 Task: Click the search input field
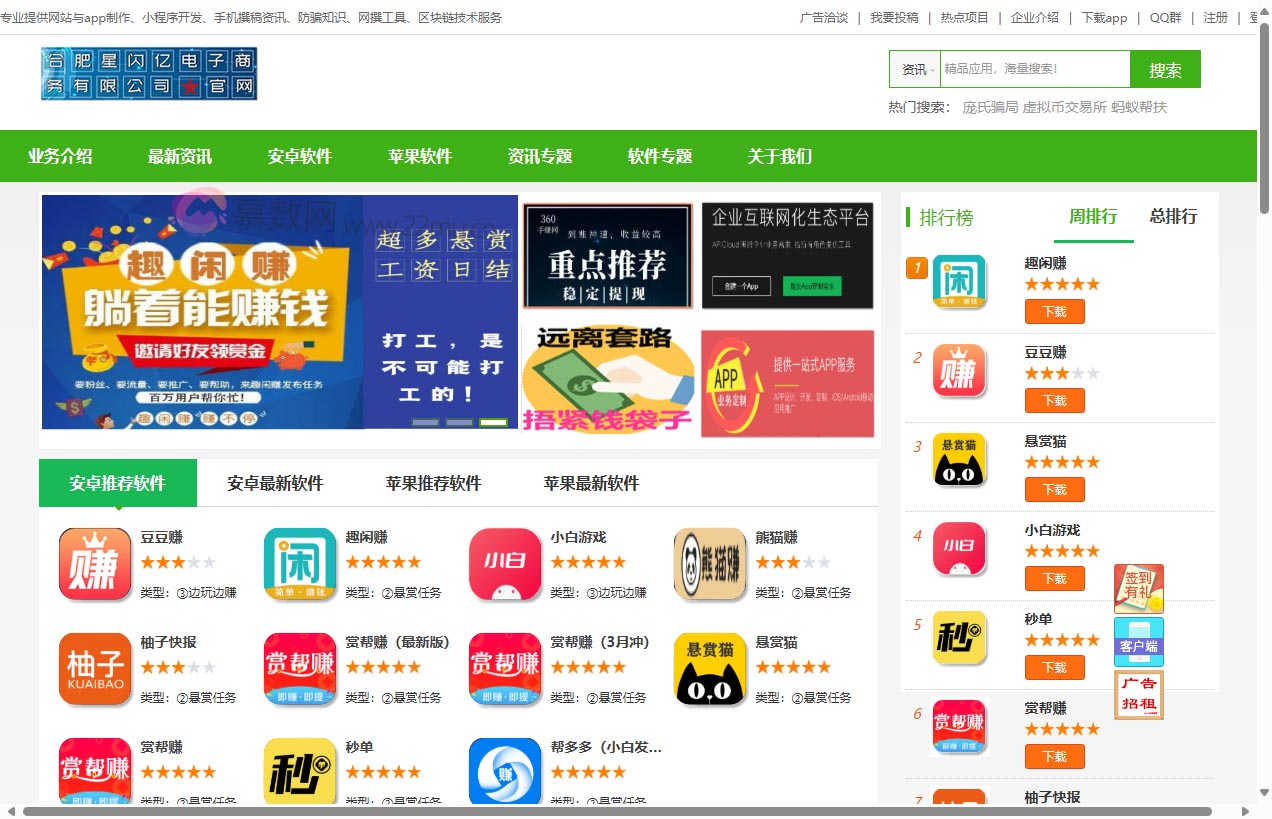point(1034,70)
